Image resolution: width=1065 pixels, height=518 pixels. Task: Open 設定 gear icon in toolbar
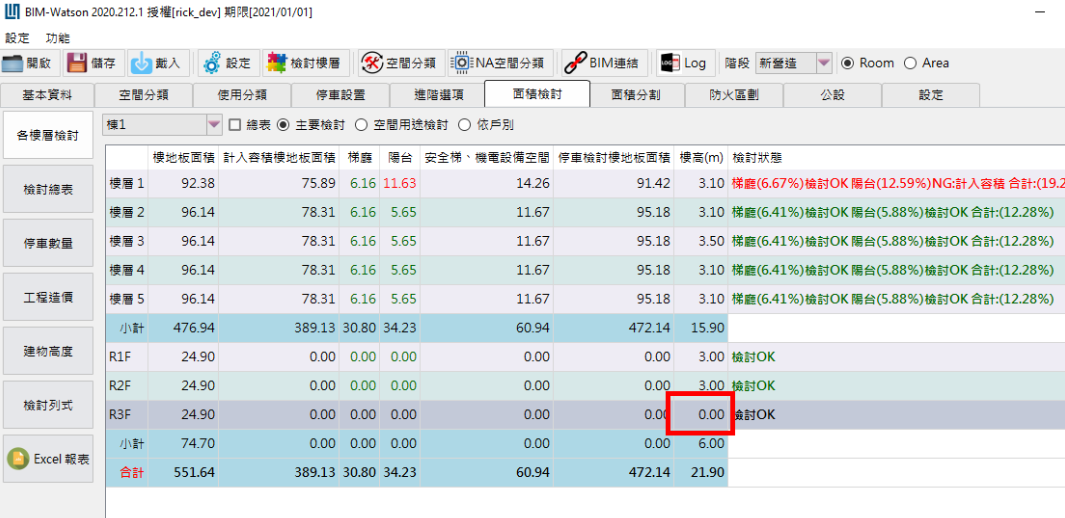[212, 63]
